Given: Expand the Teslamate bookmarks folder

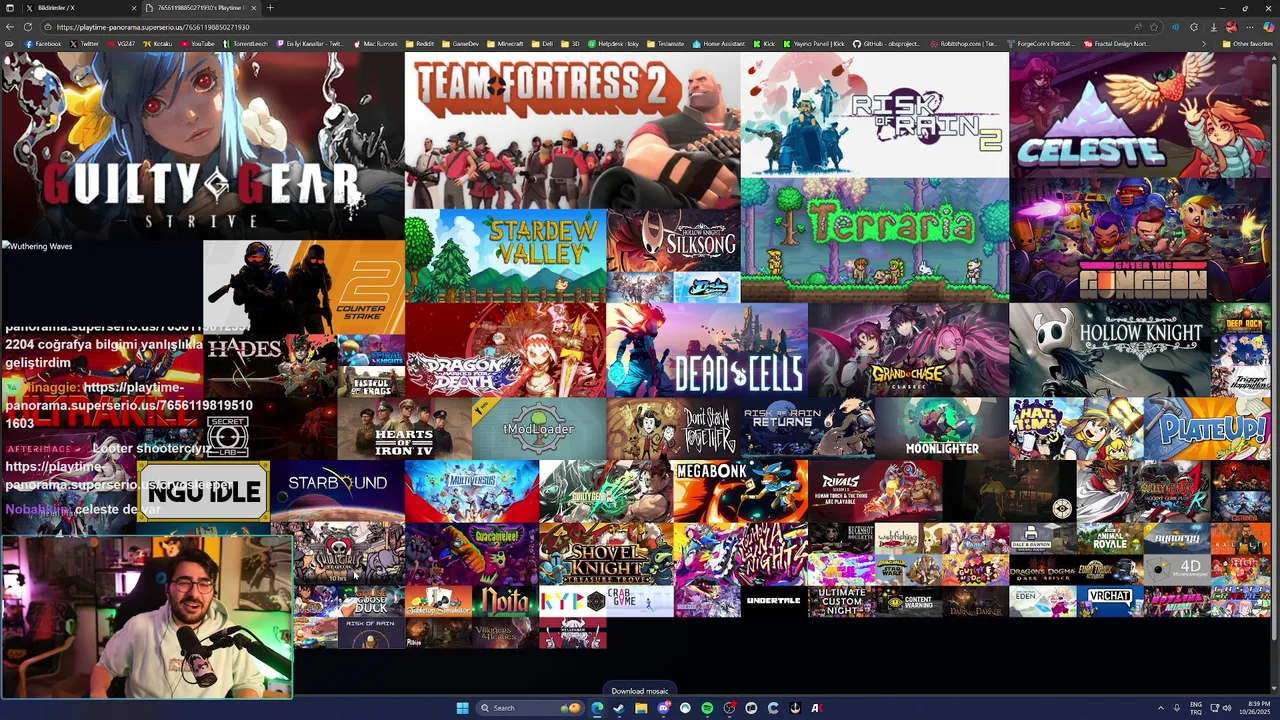Looking at the screenshot, I should (x=665, y=44).
